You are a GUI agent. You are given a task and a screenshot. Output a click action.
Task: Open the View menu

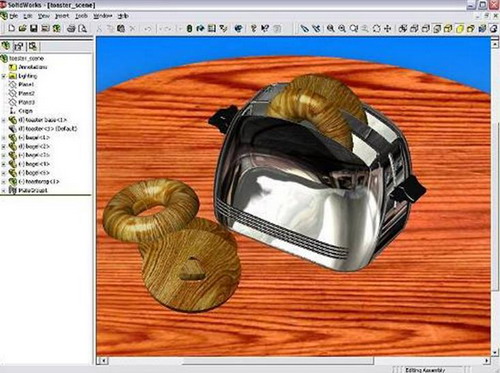pos(43,16)
